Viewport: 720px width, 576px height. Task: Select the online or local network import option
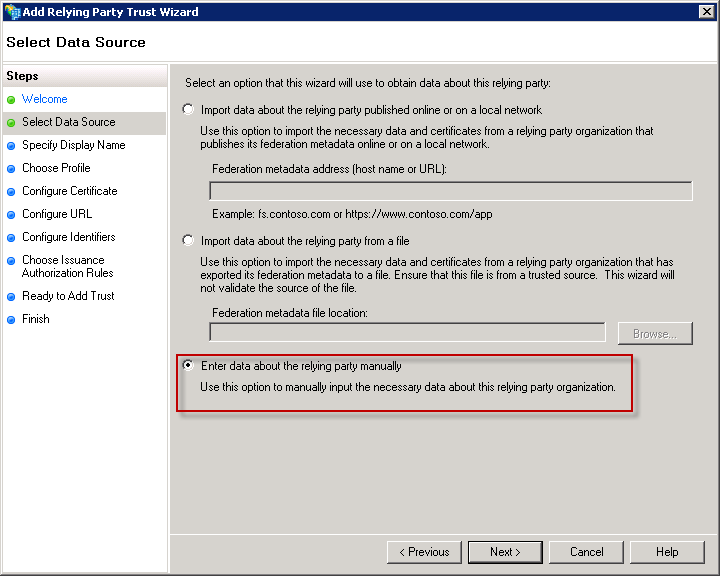tap(188, 109)
